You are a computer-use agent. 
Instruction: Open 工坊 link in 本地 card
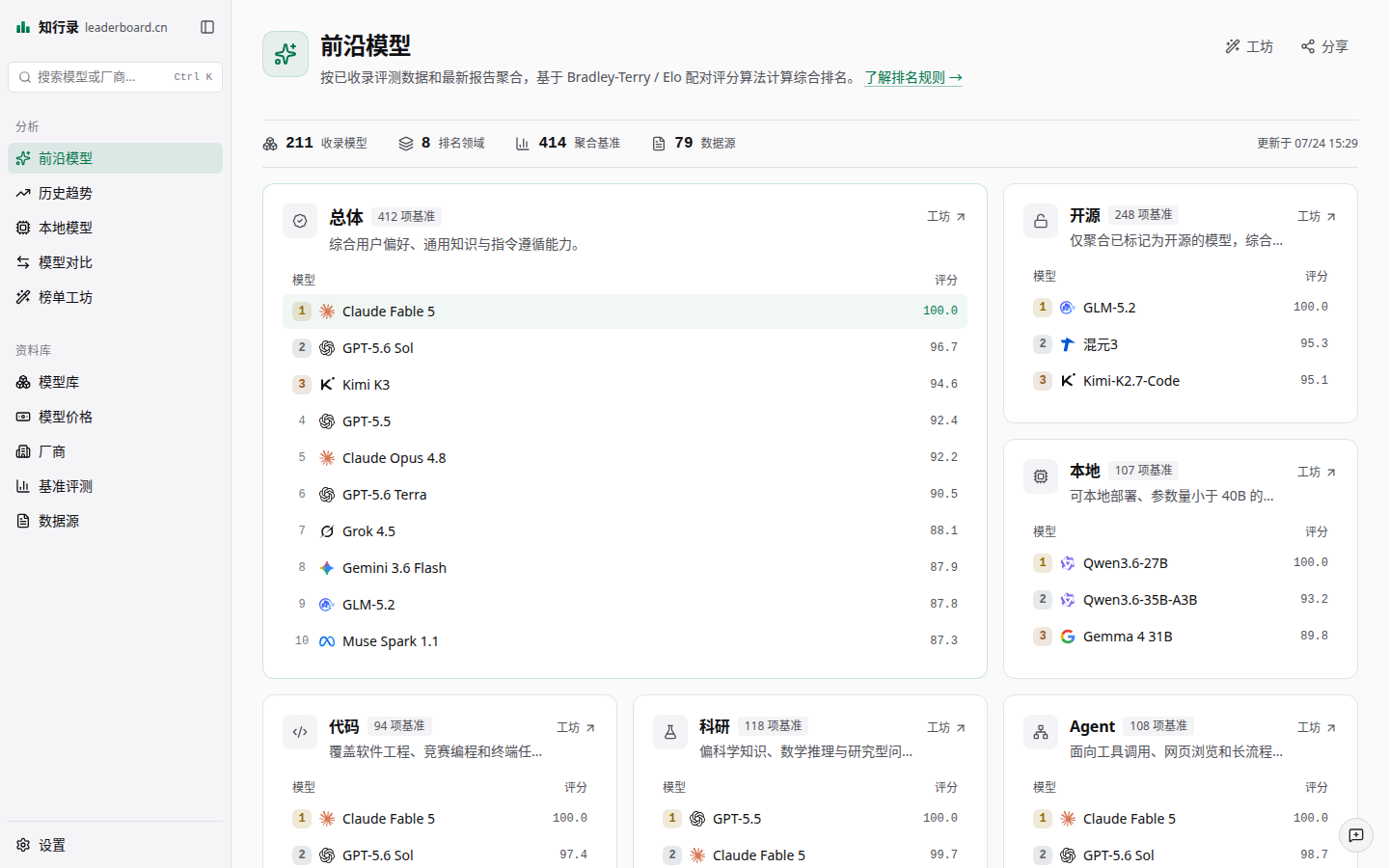pyautogui.click(x=1317, y=473)
